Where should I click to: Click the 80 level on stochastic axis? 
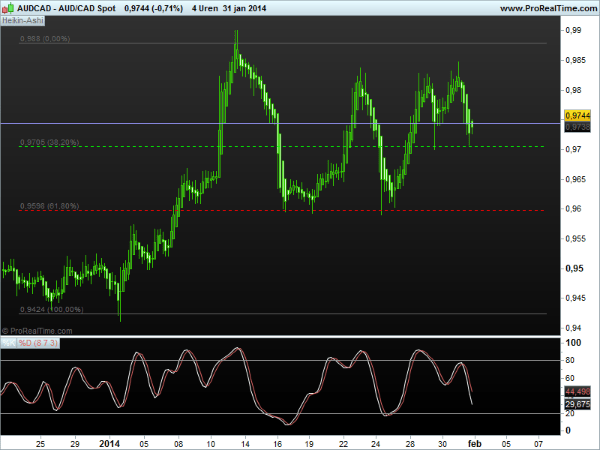click(570, 360)
